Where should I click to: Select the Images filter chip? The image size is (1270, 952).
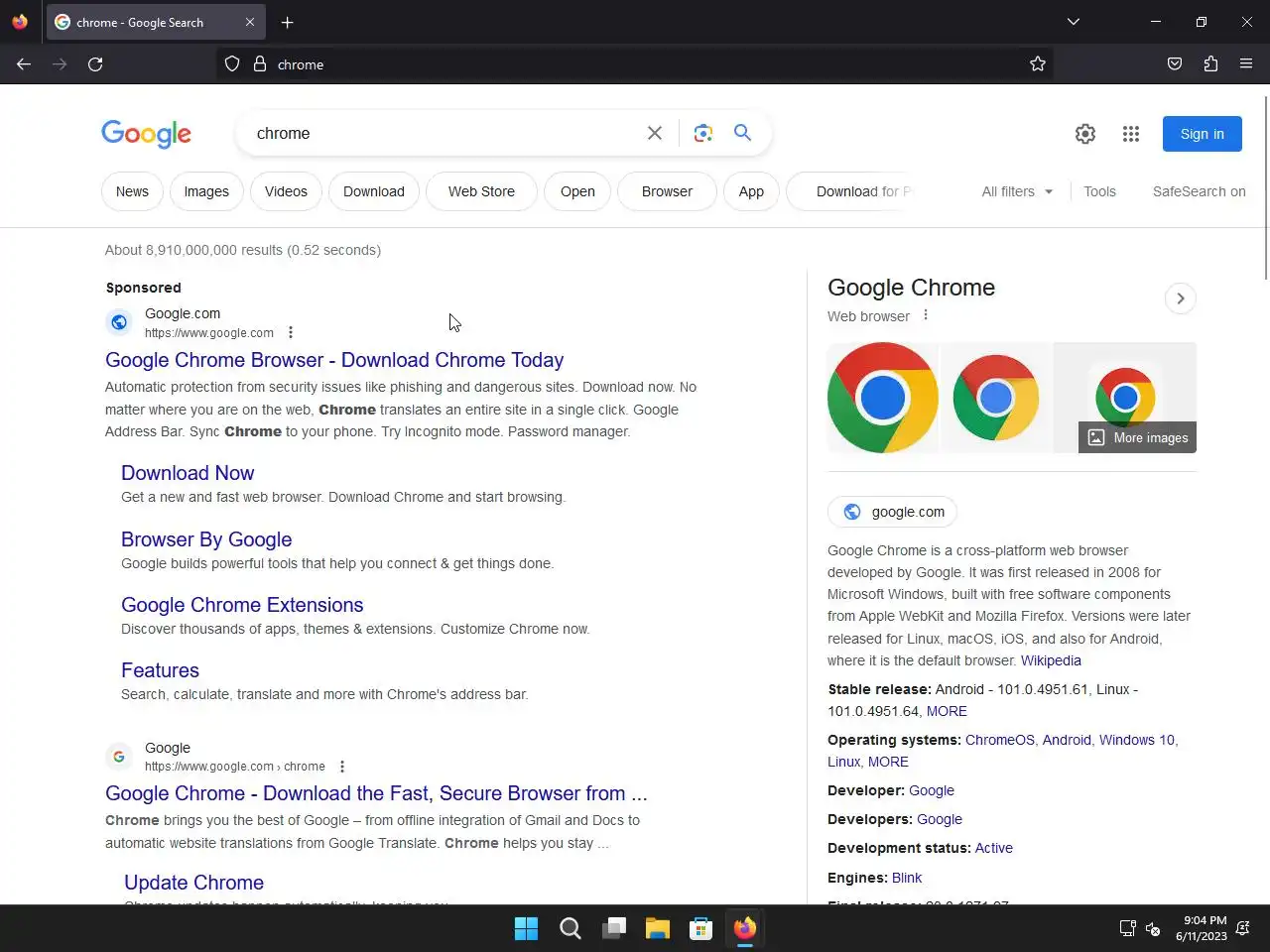coord(206,191)
